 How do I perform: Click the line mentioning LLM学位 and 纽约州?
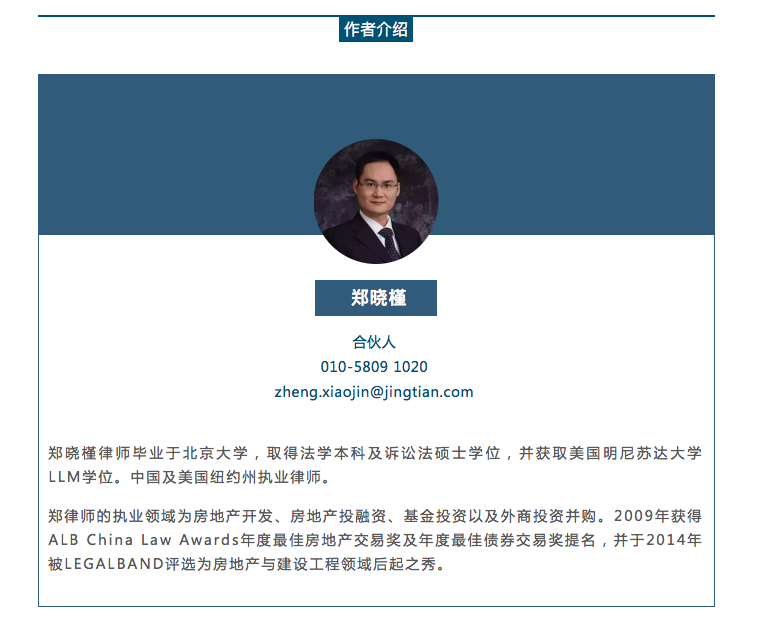[x=189, y=477]
